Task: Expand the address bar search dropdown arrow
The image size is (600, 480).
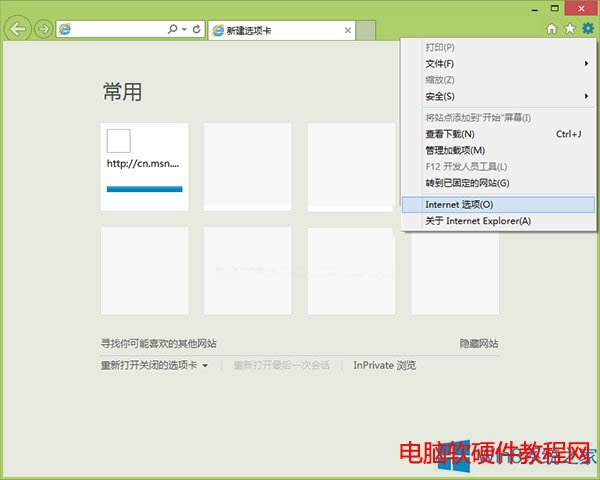Action: click(x=184, y=30)
